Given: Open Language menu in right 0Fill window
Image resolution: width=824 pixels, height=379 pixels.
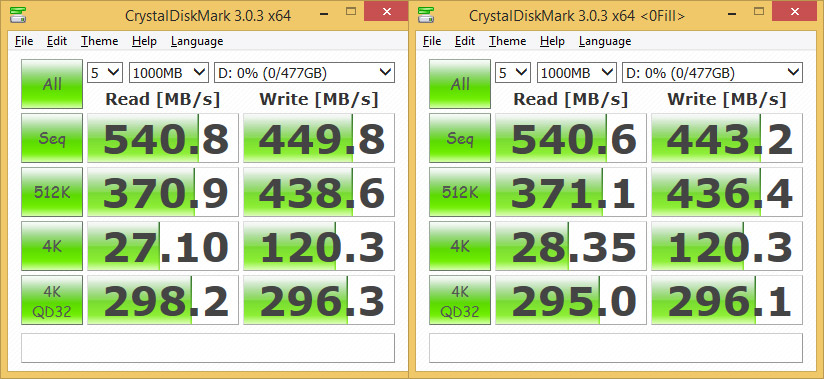Looking at the screenshot, I should pos(605,41).
